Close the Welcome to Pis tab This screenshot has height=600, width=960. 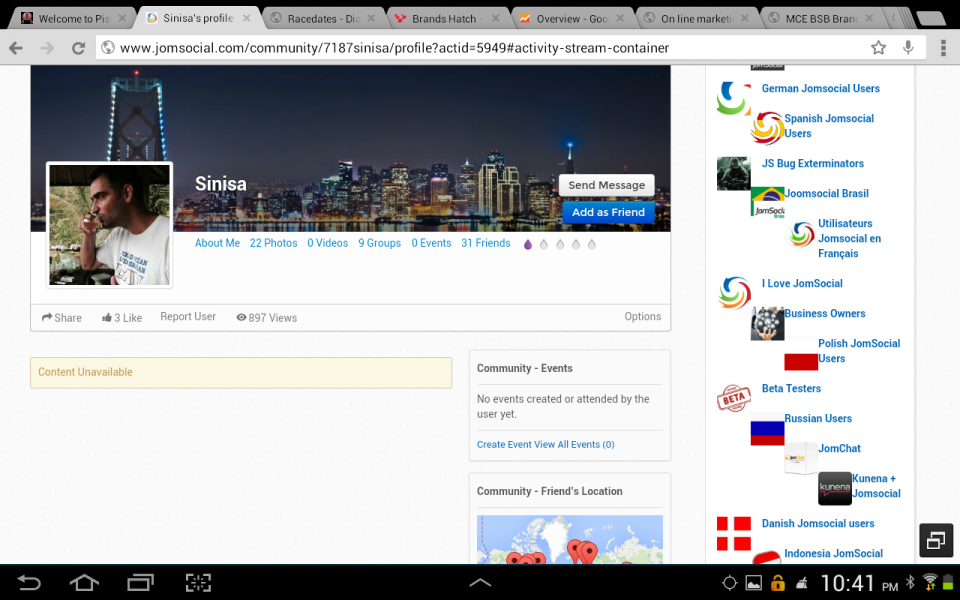point(122,18)
